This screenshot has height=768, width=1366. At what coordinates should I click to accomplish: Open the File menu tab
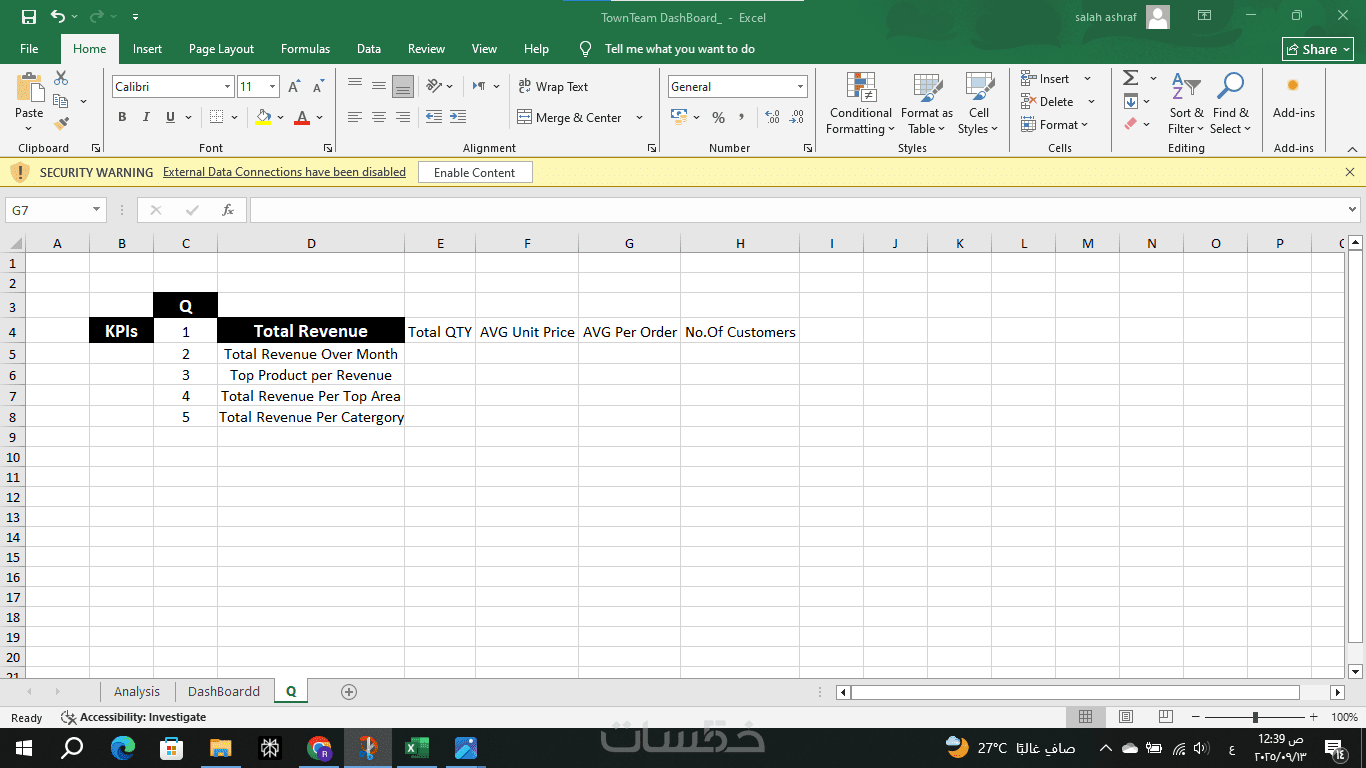click(x=29, y=48)
